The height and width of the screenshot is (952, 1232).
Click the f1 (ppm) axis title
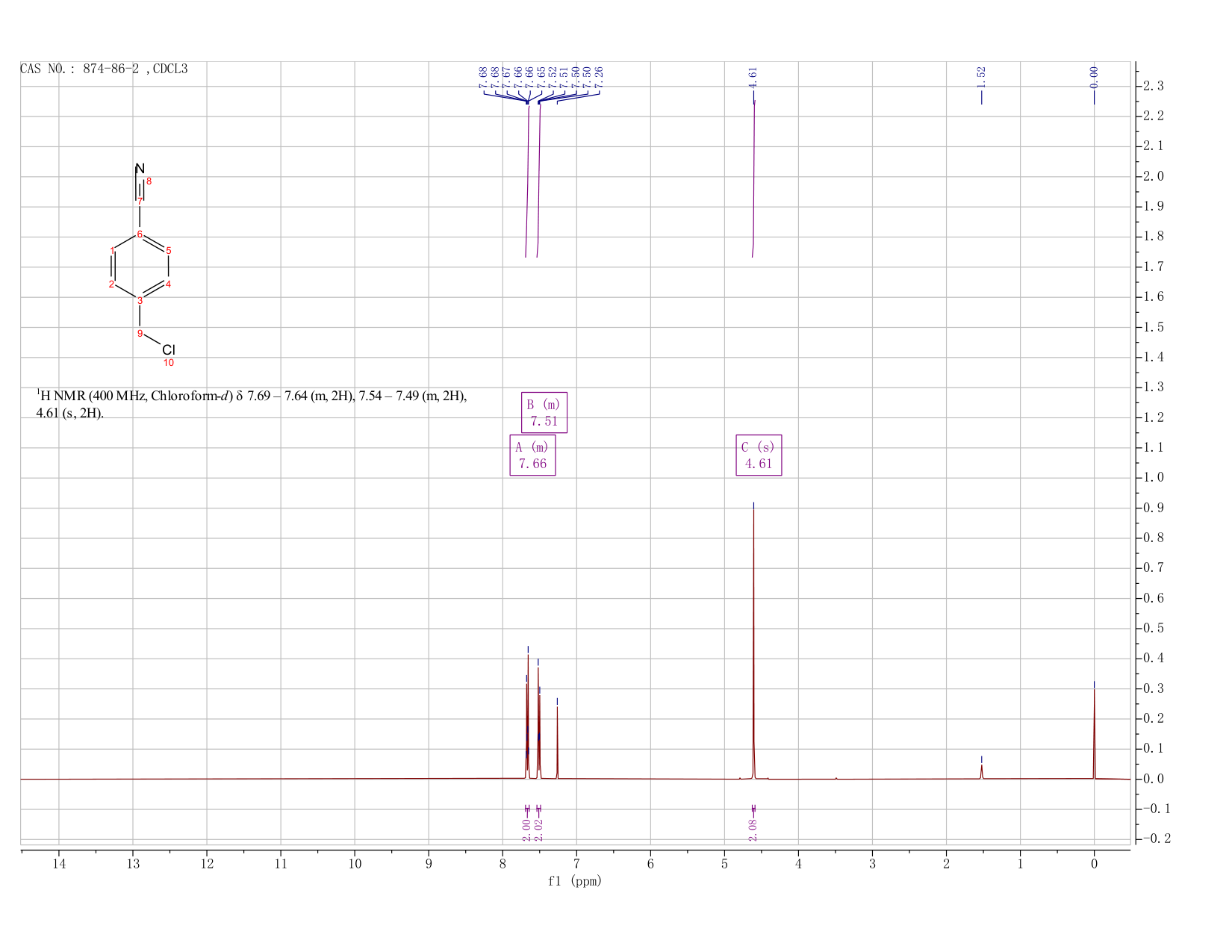pos(575,881)
